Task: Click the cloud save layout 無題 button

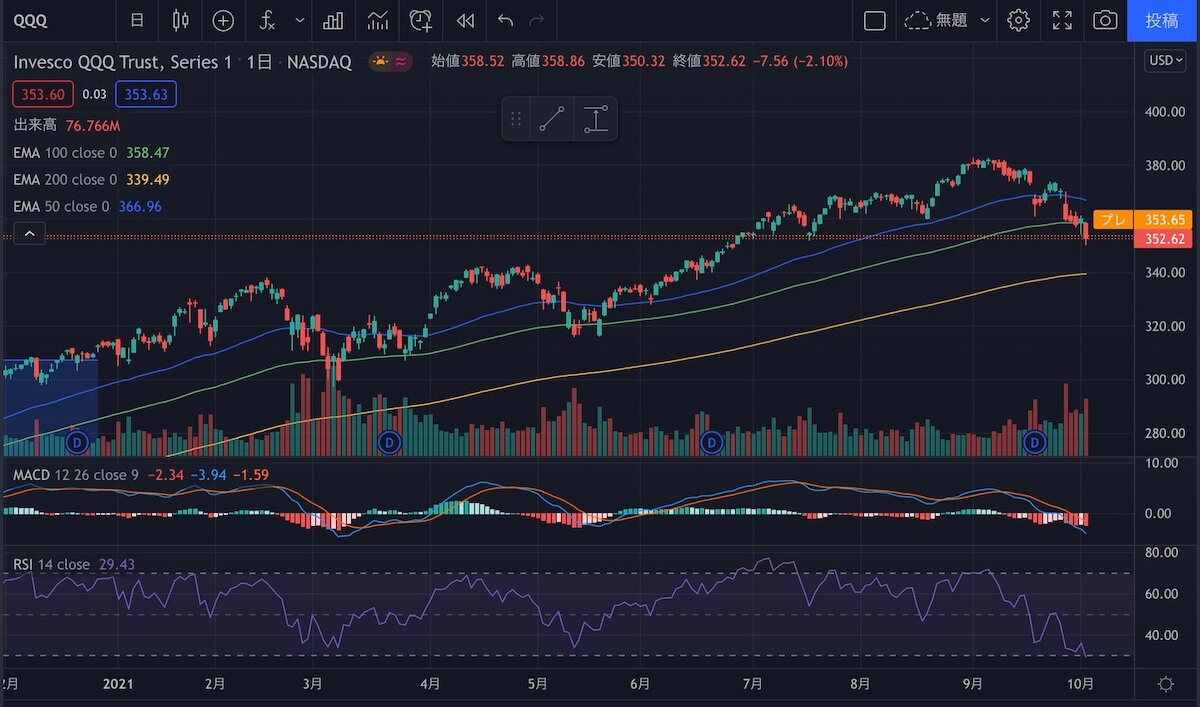Action: coord(936,20)
